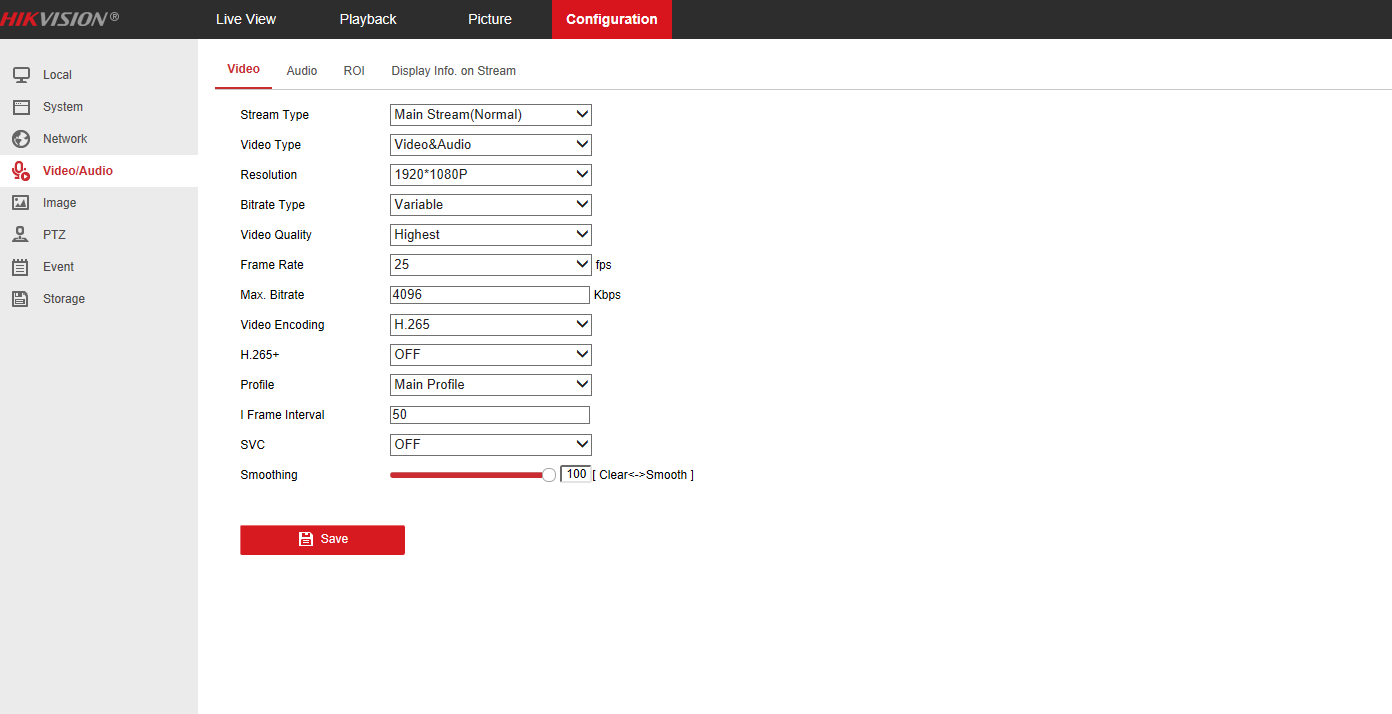Click the Max. Bitrate input field
The image size is (1392, 714).
pyautogui.click(x=489, y=295)
